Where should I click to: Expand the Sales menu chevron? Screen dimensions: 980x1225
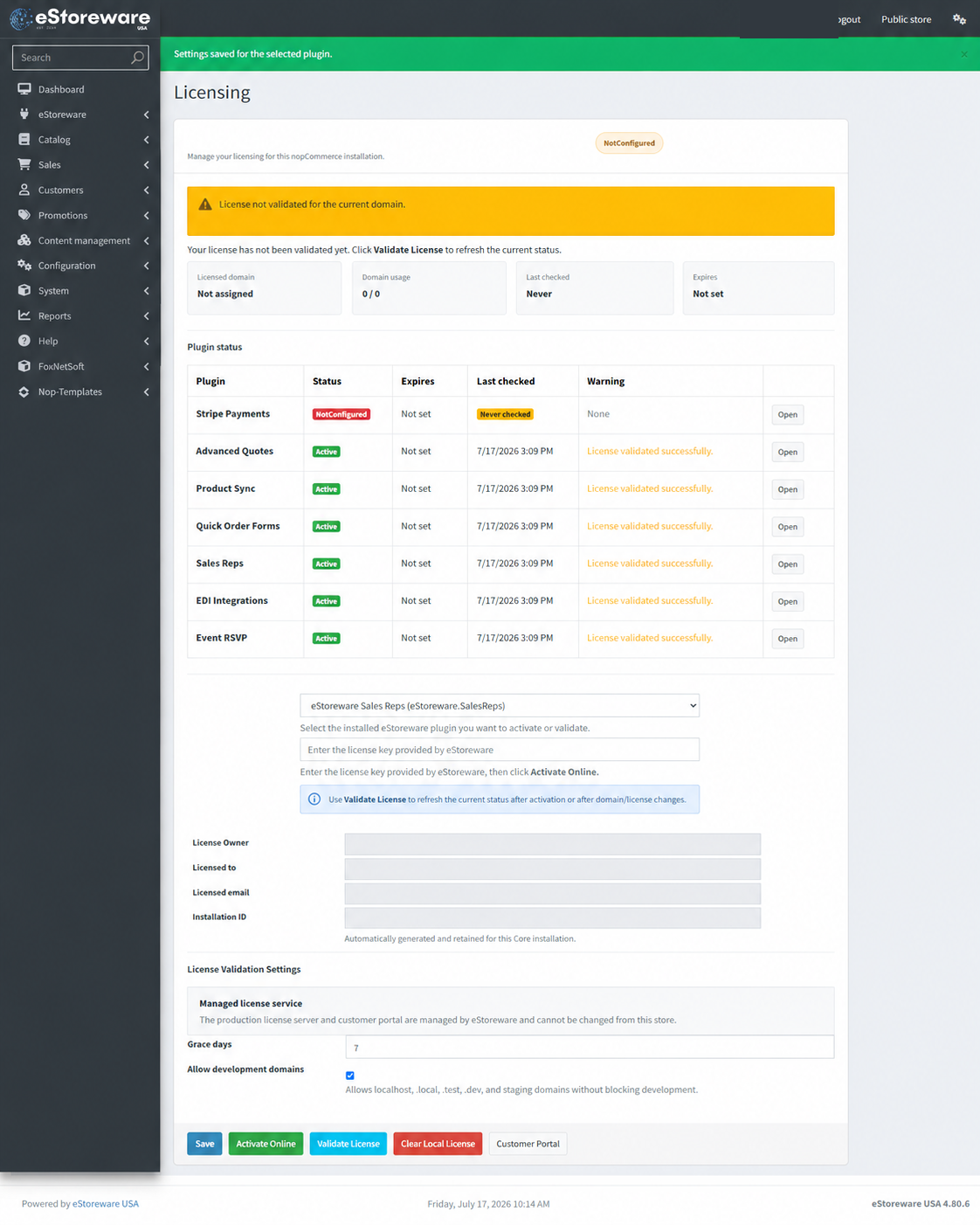click(147, 165)
